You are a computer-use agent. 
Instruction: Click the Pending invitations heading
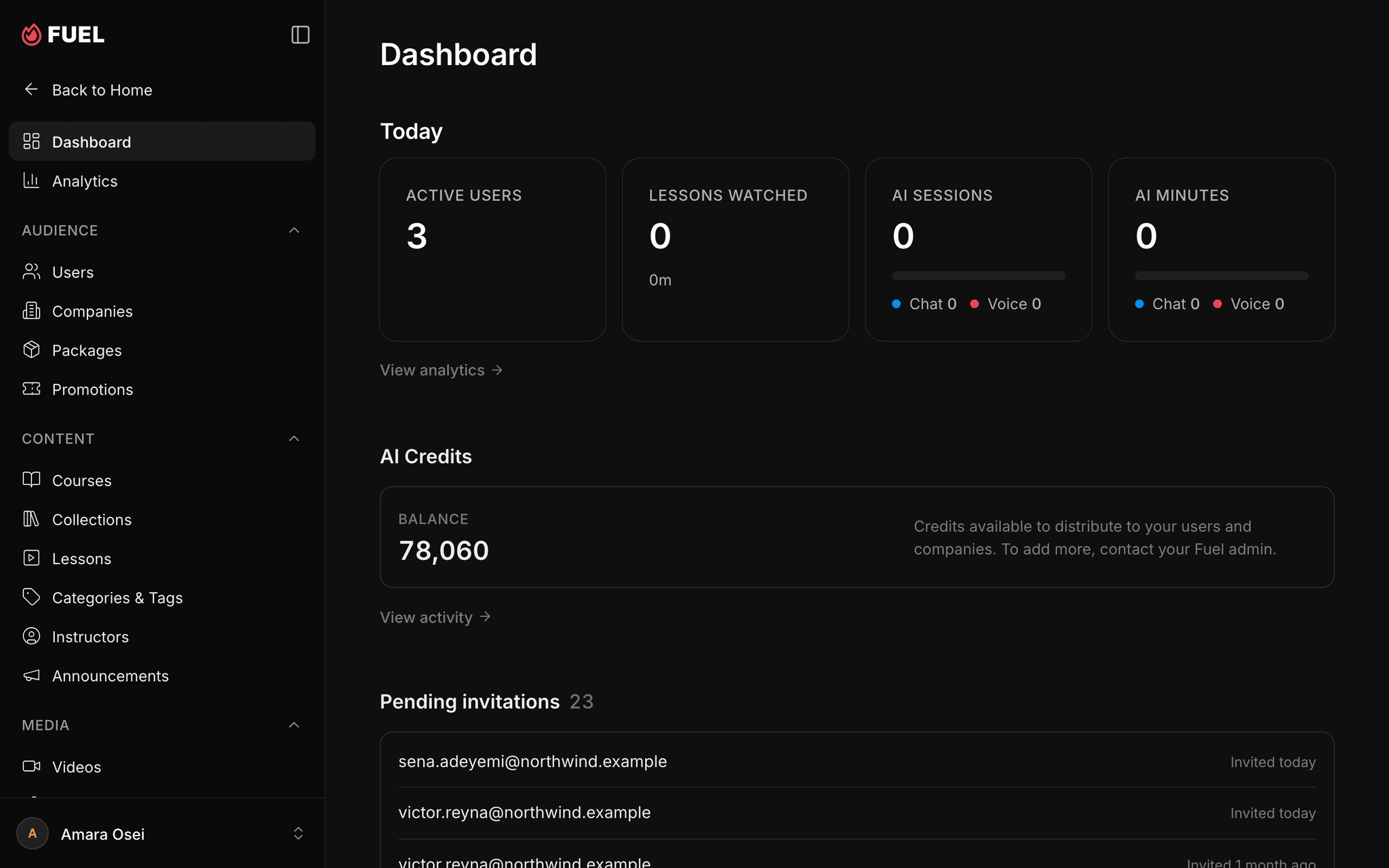pos(469,701)
